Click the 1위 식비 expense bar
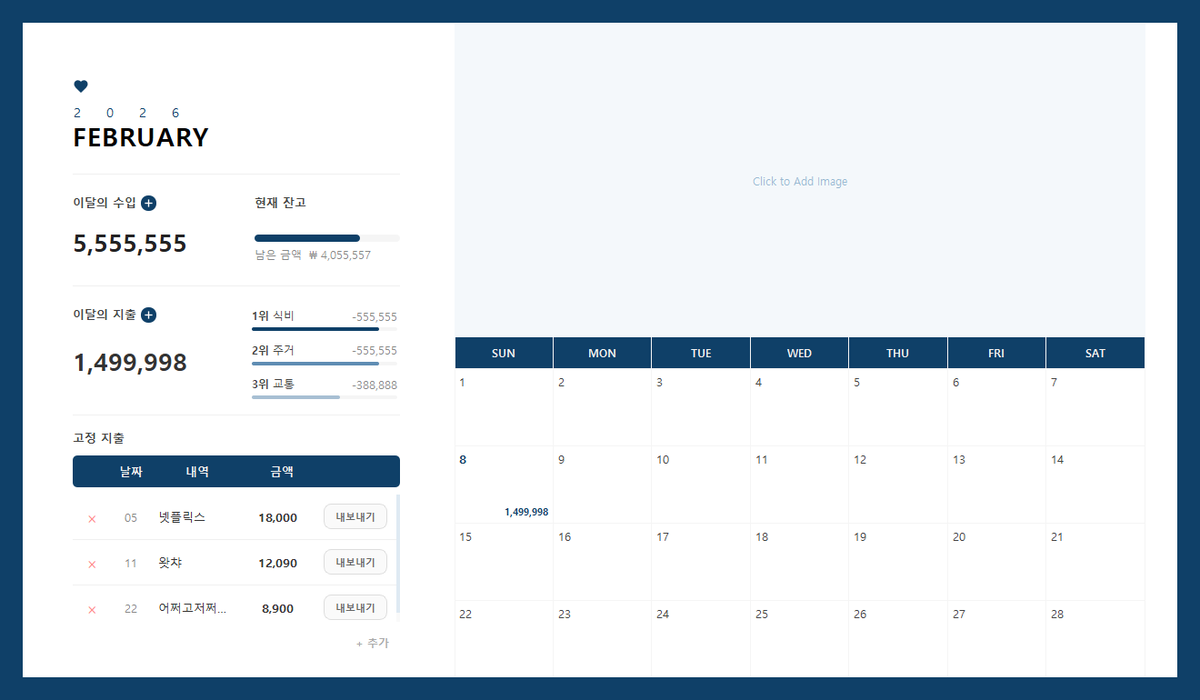 (324, 329)
